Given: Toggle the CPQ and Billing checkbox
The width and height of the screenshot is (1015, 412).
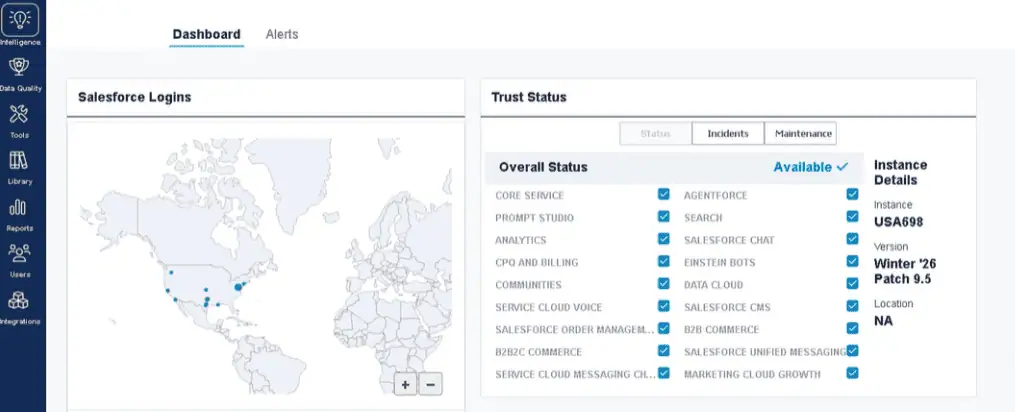Looking at the screenshot, I should (x=664, y=261).
